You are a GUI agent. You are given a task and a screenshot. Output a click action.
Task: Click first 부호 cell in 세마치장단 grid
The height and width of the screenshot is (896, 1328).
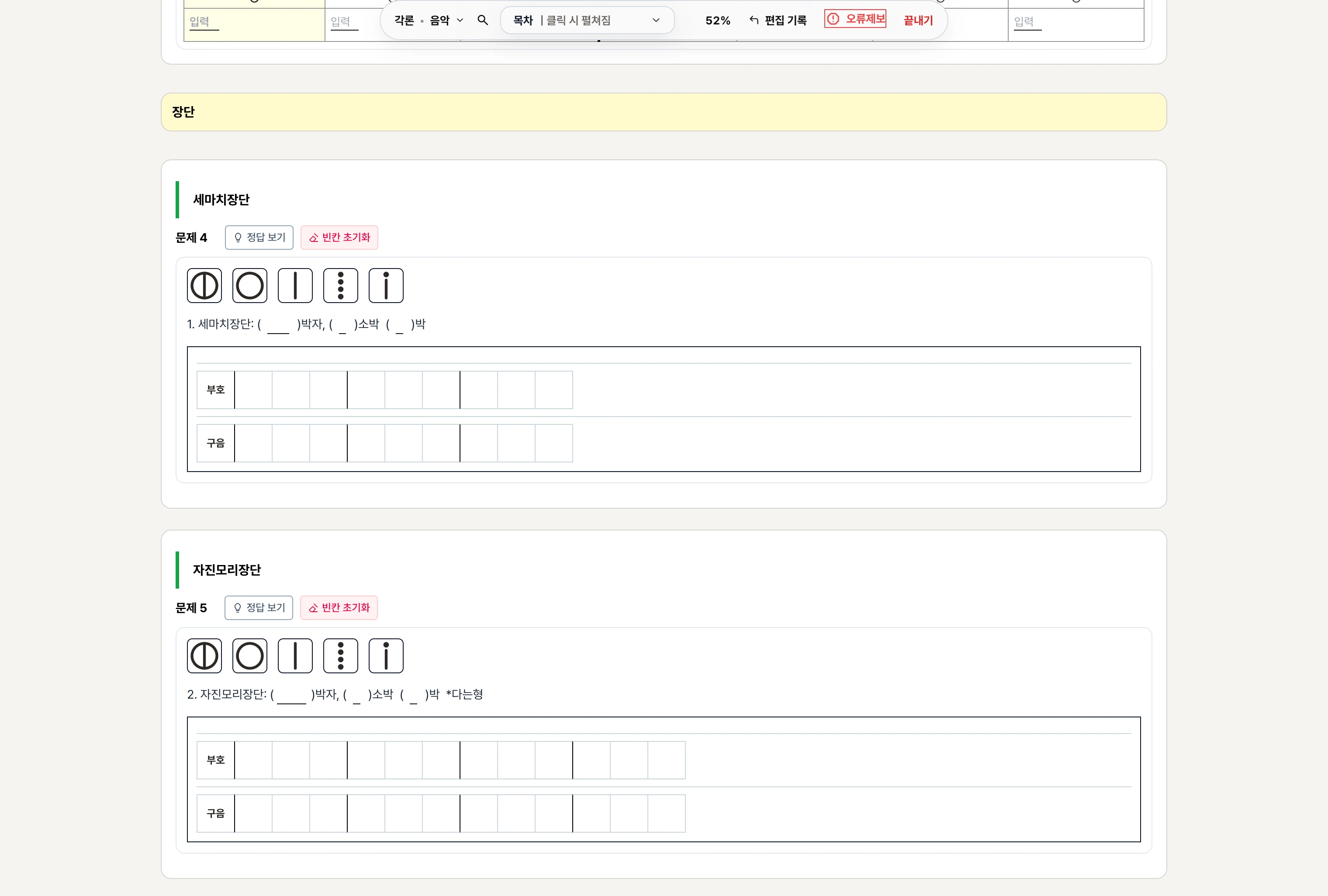tap(253, 390)
